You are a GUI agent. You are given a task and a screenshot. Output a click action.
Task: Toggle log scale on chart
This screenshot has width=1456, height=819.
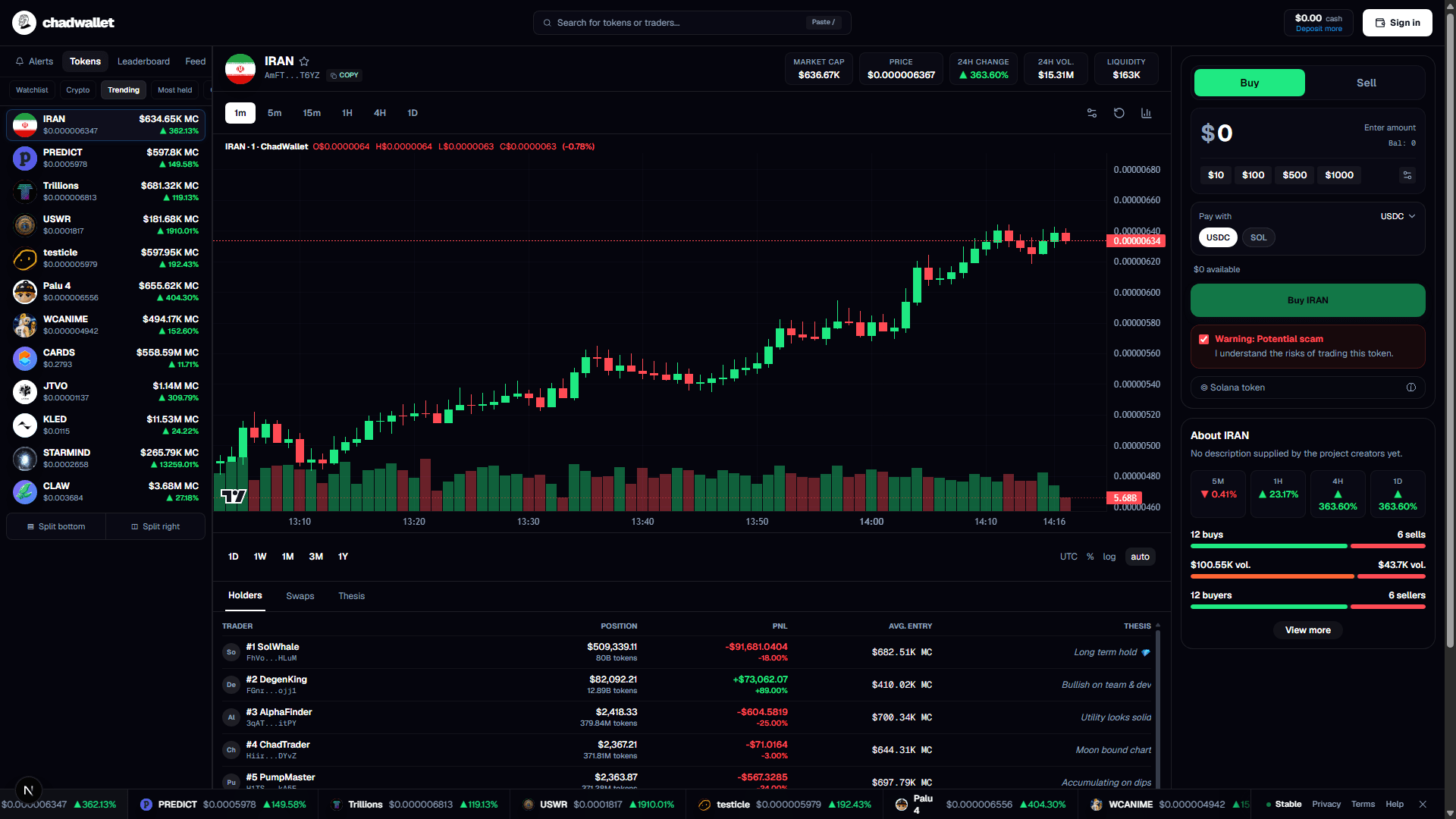click(x=1109, y=557)
